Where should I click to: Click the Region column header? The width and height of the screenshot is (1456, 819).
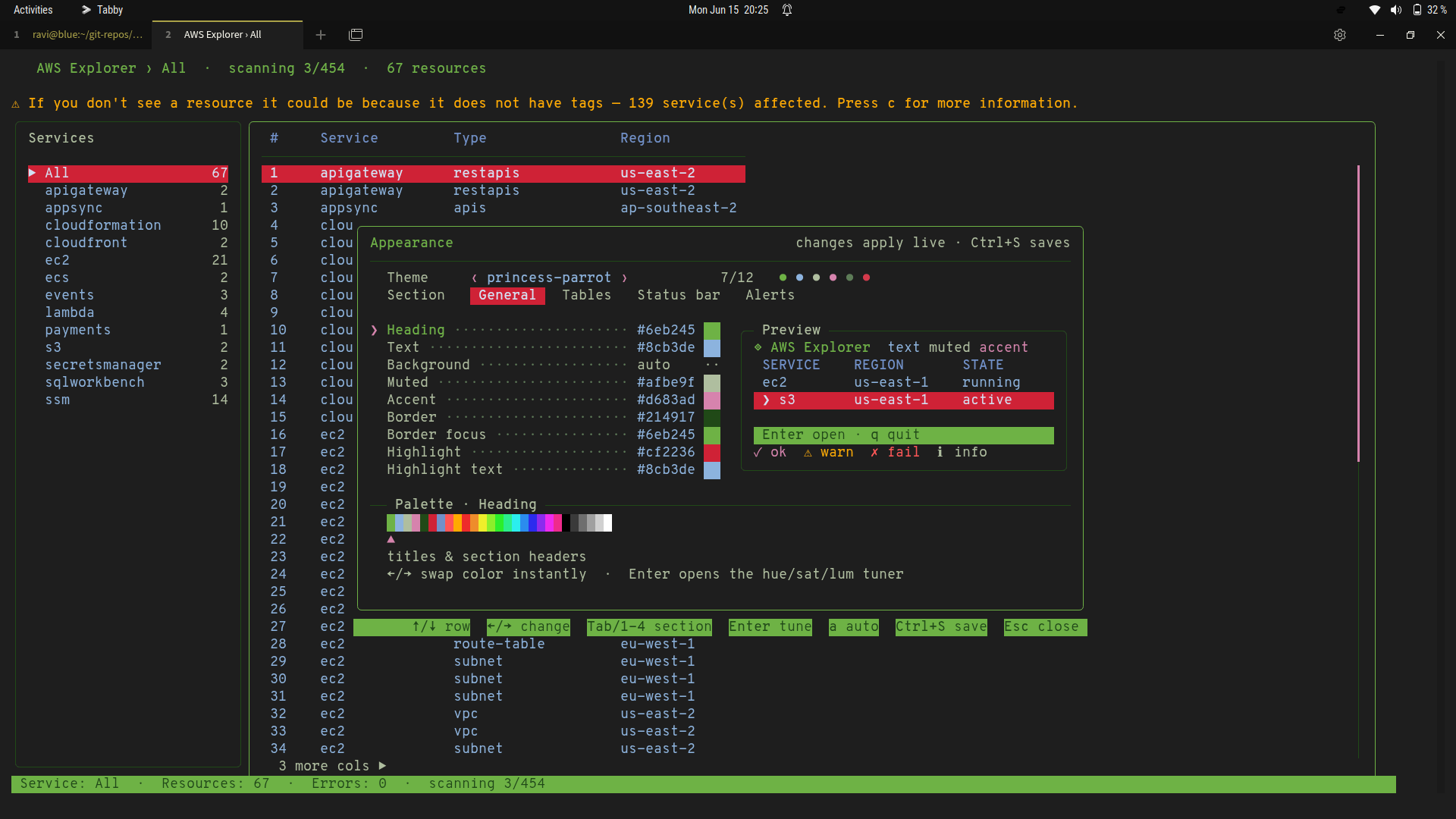point(645,139)
